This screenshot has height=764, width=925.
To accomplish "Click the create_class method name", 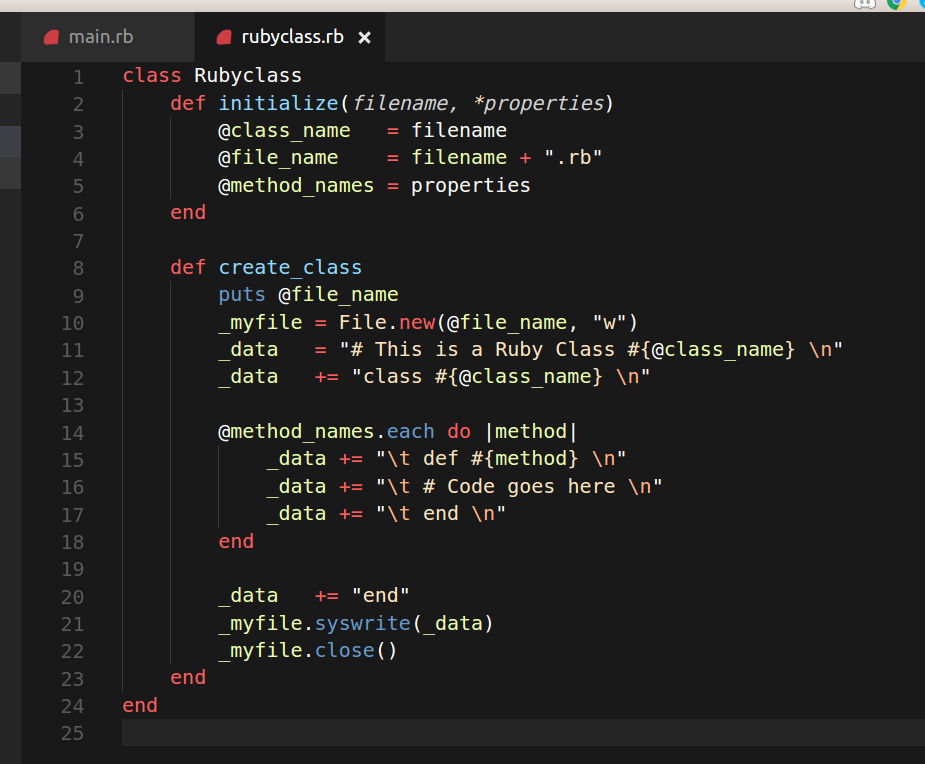I will coord(290,267).
